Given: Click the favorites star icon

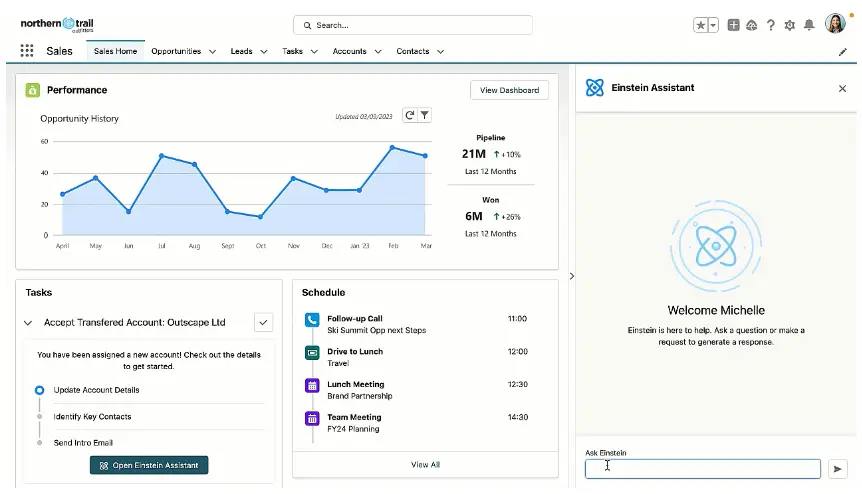Looking at the screenshot, I should [x=700, y=25].
